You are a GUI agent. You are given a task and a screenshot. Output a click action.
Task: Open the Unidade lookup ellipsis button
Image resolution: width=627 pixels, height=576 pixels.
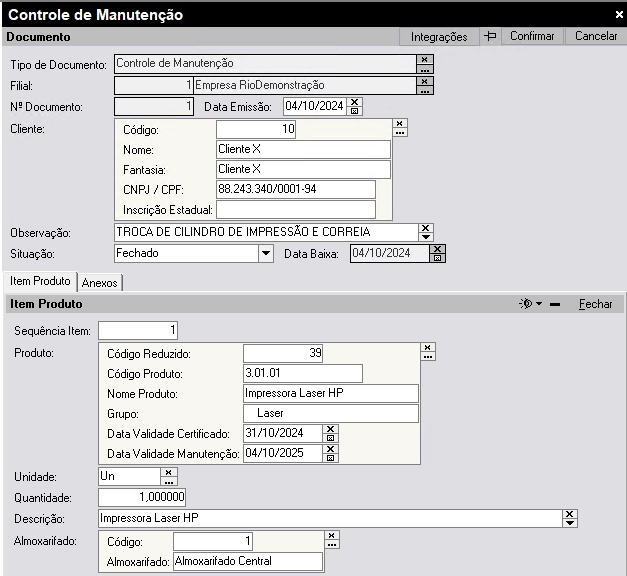click(169, 481)
